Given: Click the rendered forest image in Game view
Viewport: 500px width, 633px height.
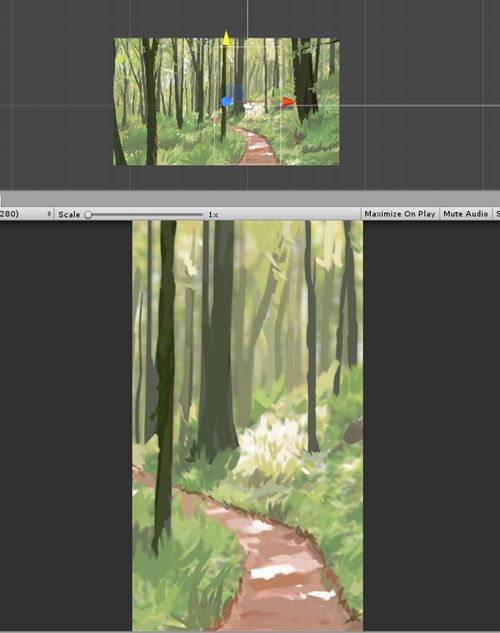Looking at the screenshot, I should point(247,425).
